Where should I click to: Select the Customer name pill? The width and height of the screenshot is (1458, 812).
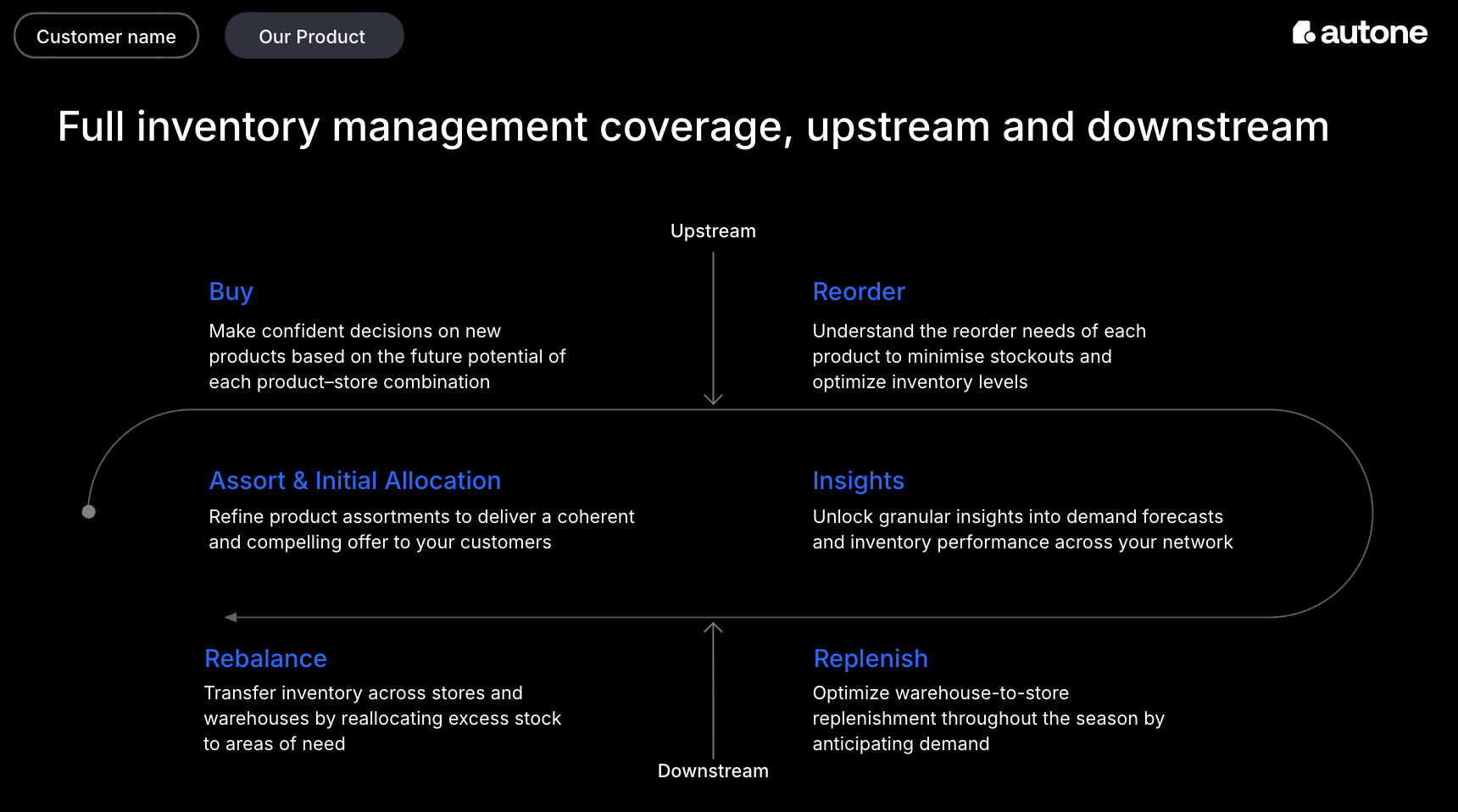pyautogui.click(x=106, y=36)
